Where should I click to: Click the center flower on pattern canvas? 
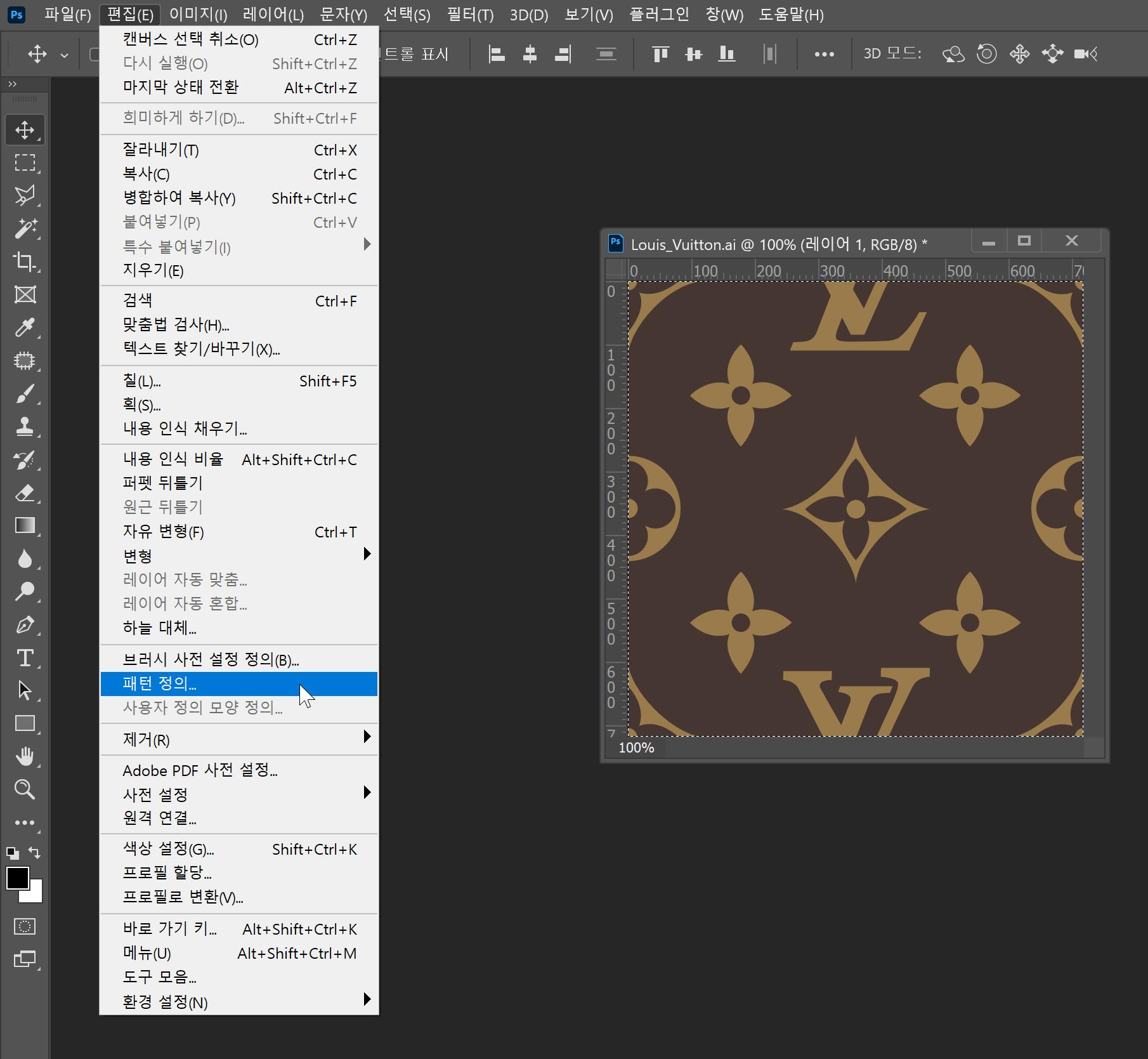[x=856, y=509]
